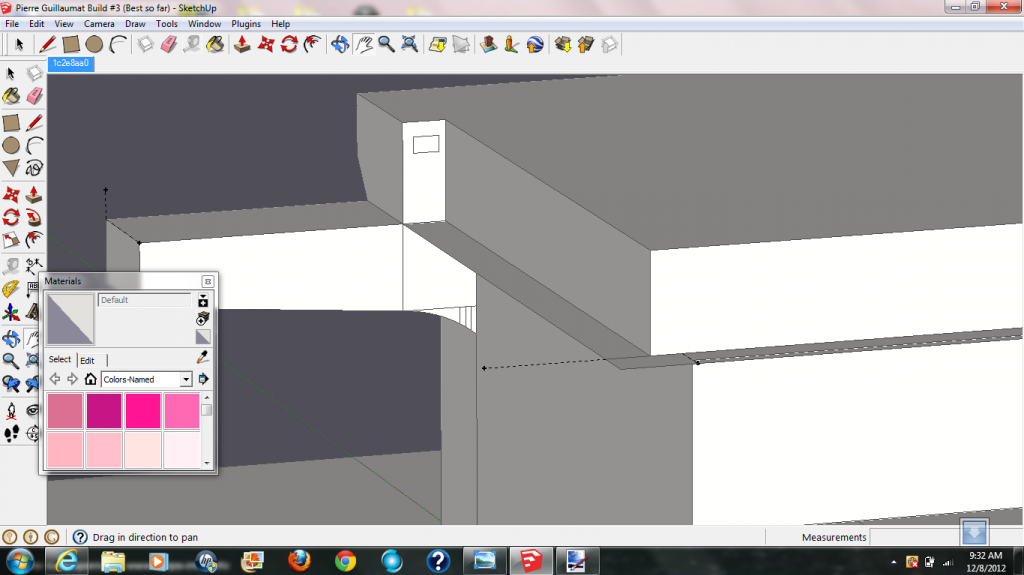Open the Edit menu in the menu bar
Screen dimensions: 1024x575
[37, 24]
